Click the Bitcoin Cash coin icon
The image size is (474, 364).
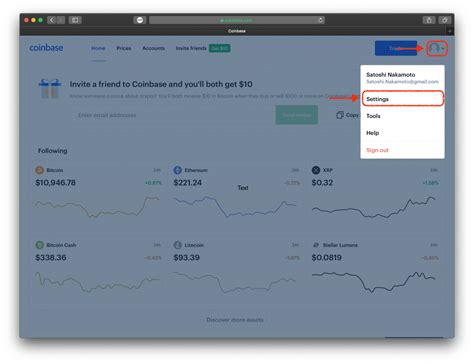[40, 245]
